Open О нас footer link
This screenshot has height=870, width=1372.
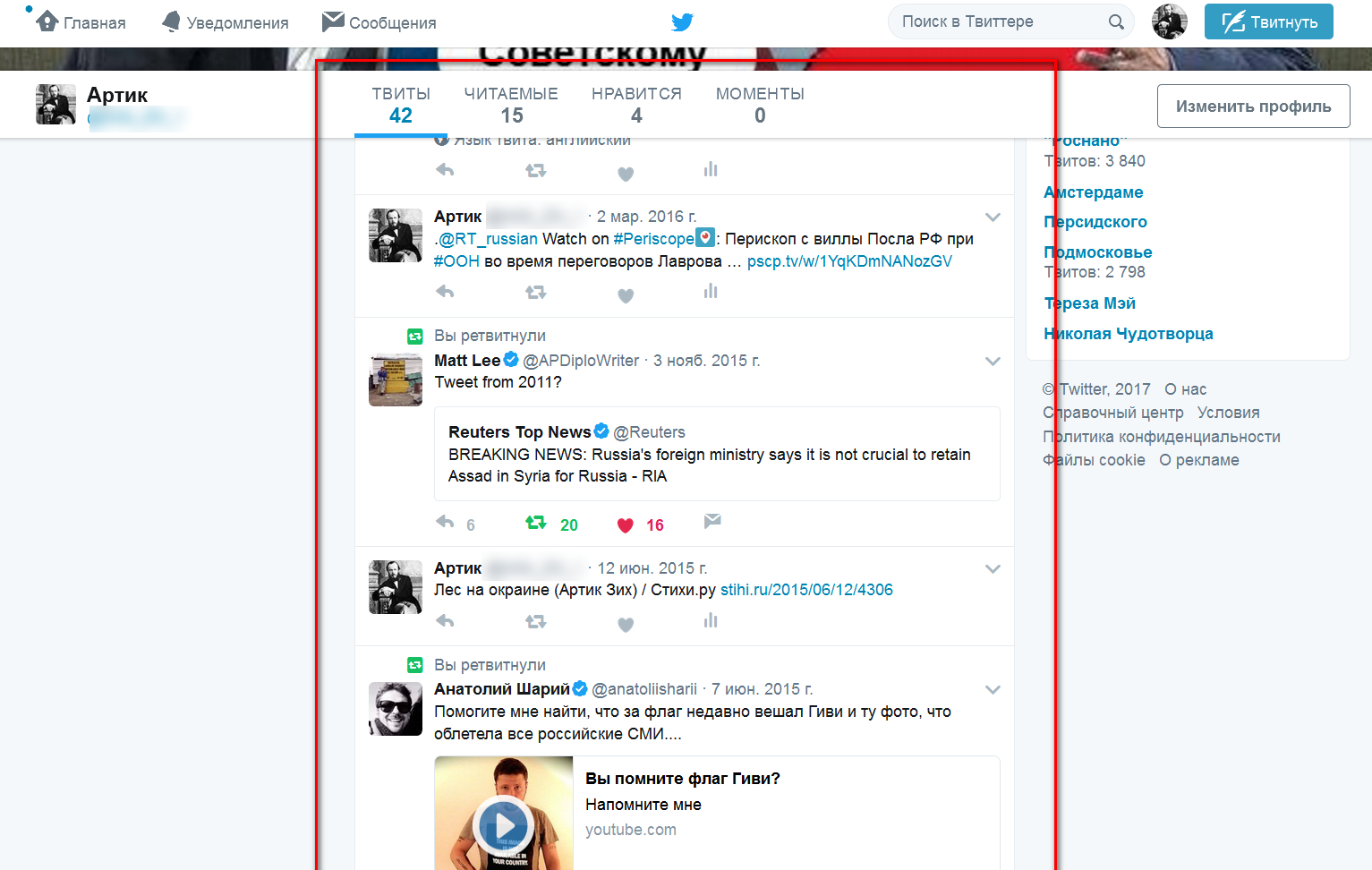coord(1186,389)
